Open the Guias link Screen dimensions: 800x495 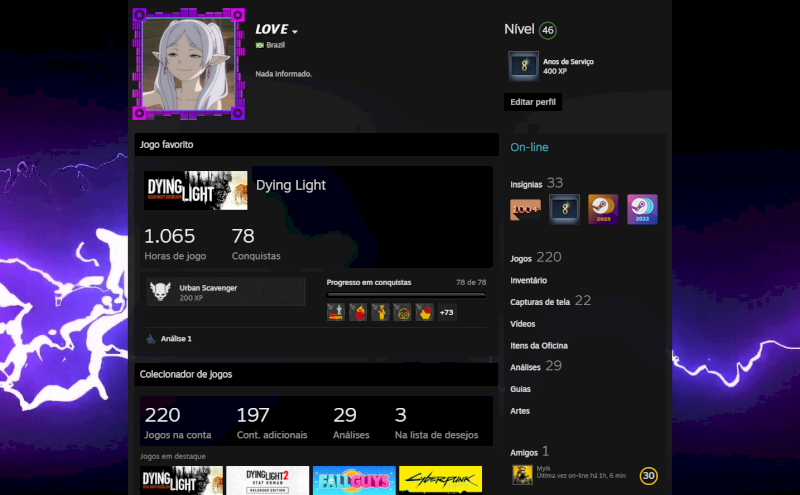point(520,389)
